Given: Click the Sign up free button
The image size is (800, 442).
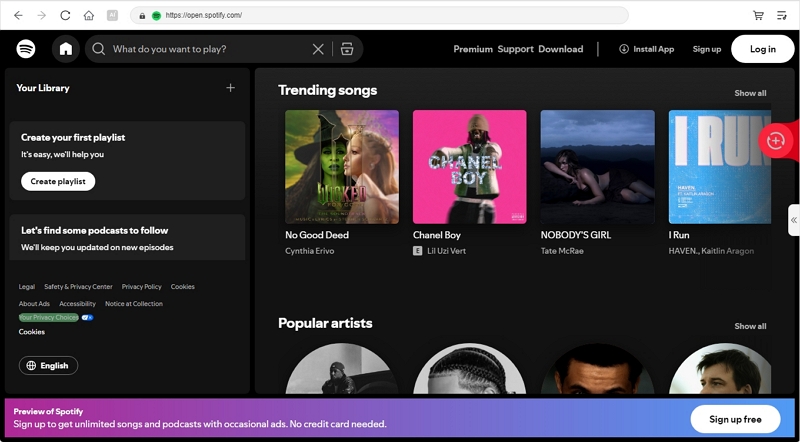Looking at the screenshot, I should point(735,419).
